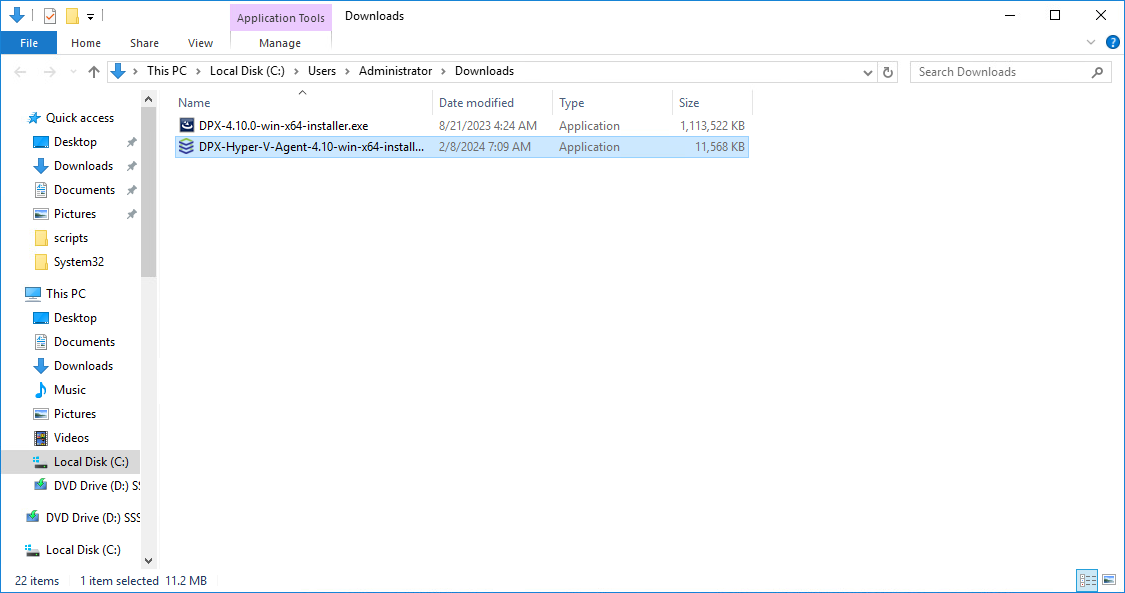Open the File menu
This screenshot has width=1125, height=593.
tap(29, 43)
